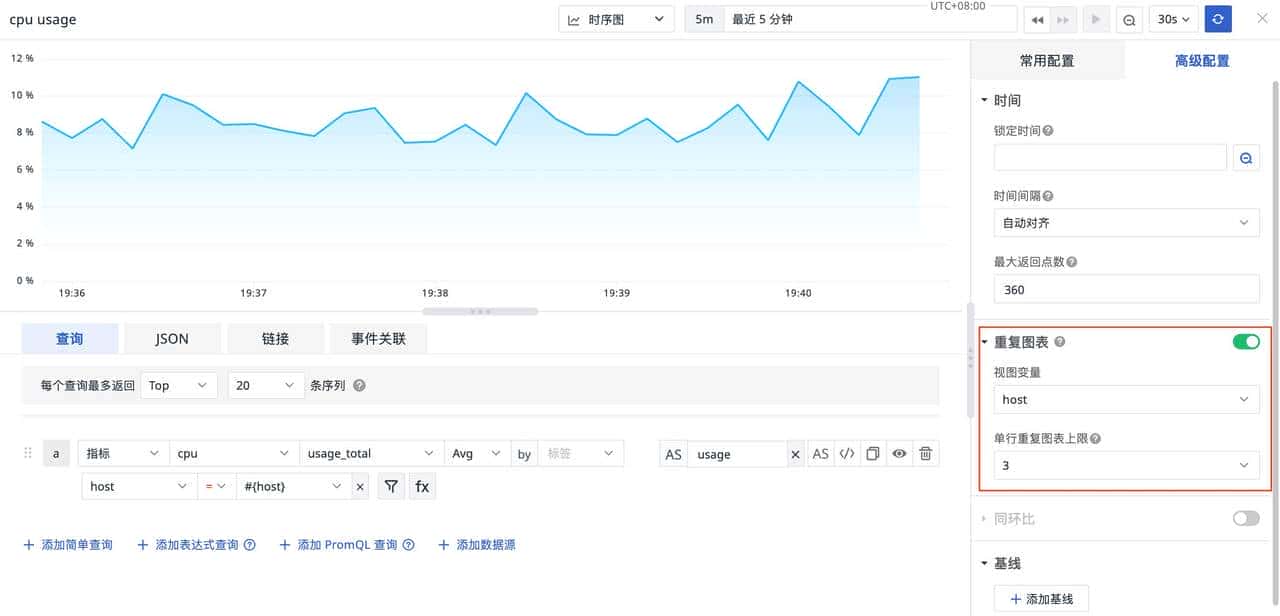The height and width of the screenshot is (616, 1280).
Task: Click the blue refresh icon
Action: click(x=1218, y=19)
